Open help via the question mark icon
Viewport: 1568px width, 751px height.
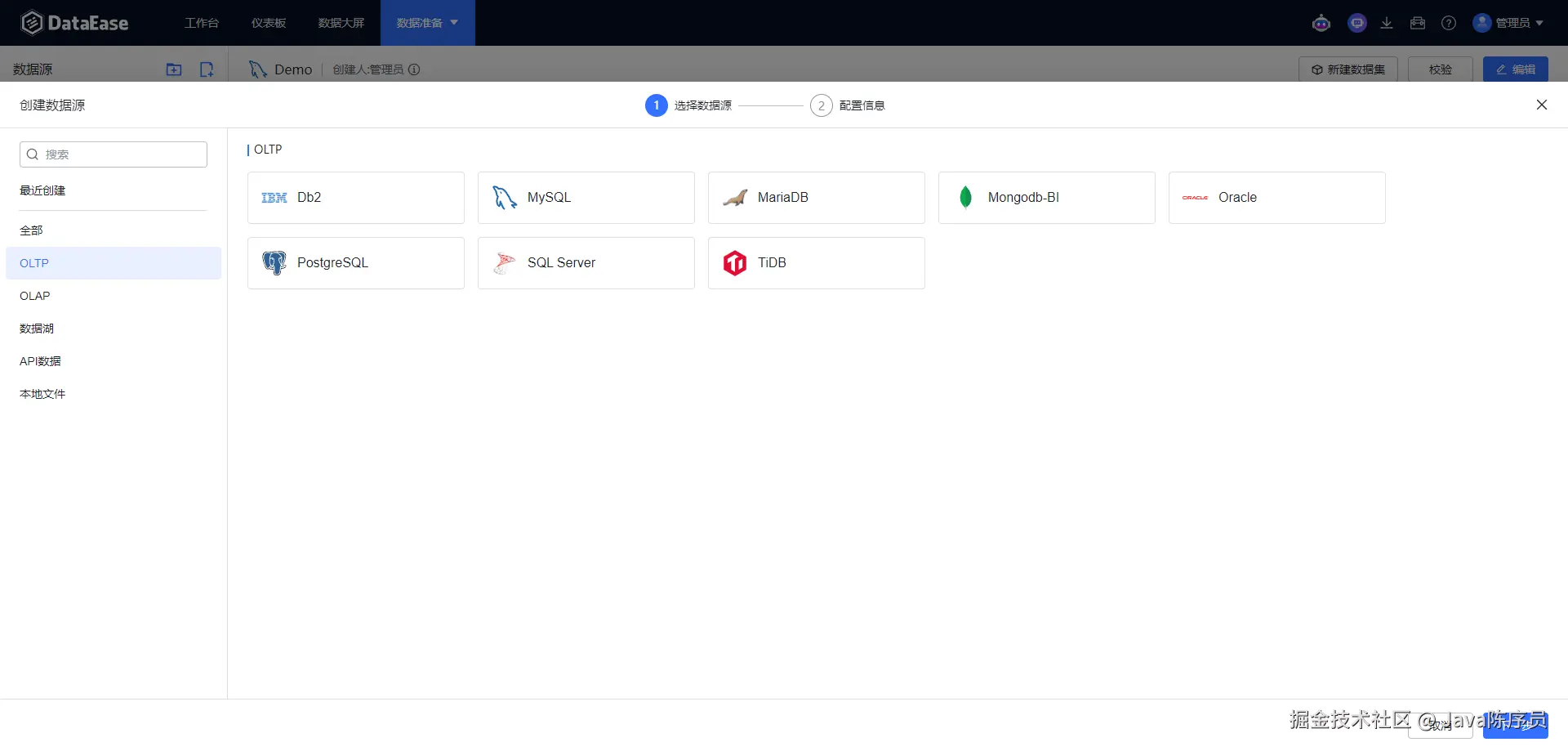[x=1449, y=23]
